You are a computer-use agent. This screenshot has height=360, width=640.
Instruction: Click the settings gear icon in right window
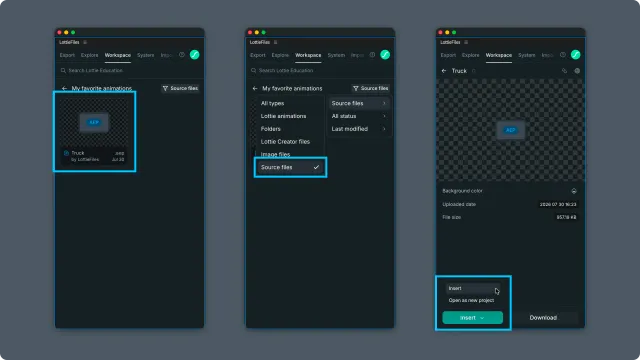tap(577, 71)
